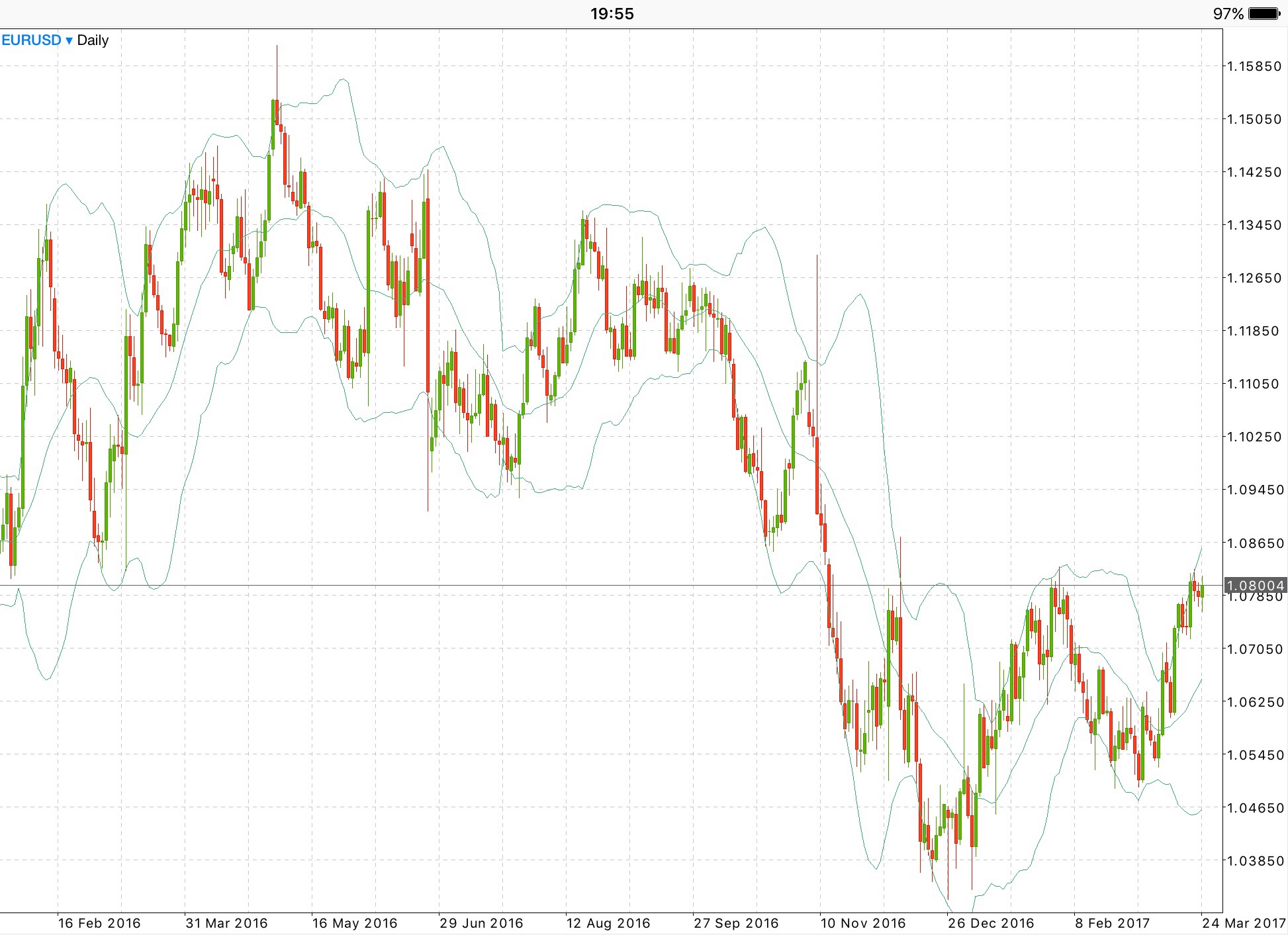Click the 27 Sep 2016 date label
The width and height of the screenshot is (1288, 935).
(x=736, y=923)
